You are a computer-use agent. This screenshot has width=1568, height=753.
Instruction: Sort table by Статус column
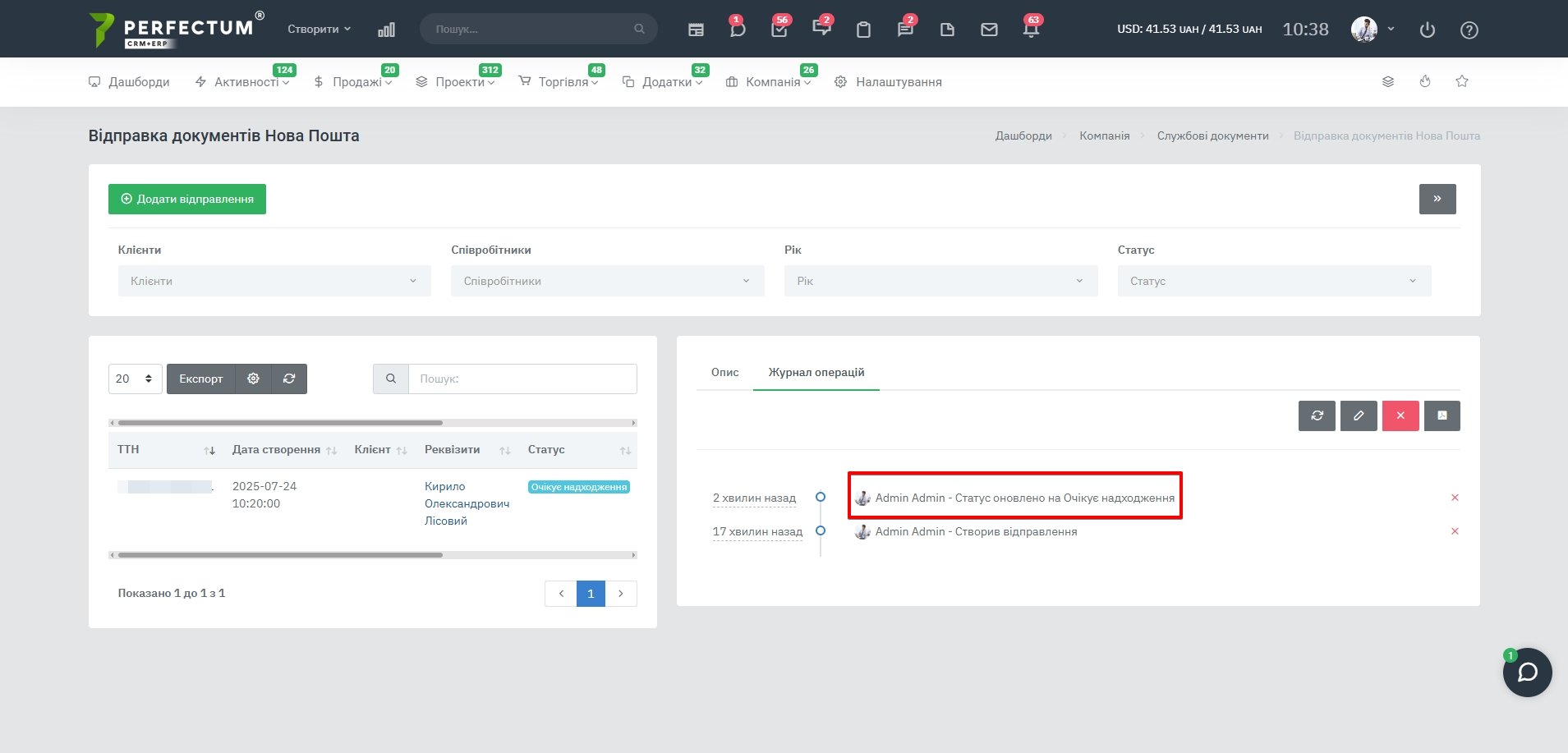click(578, 450)
